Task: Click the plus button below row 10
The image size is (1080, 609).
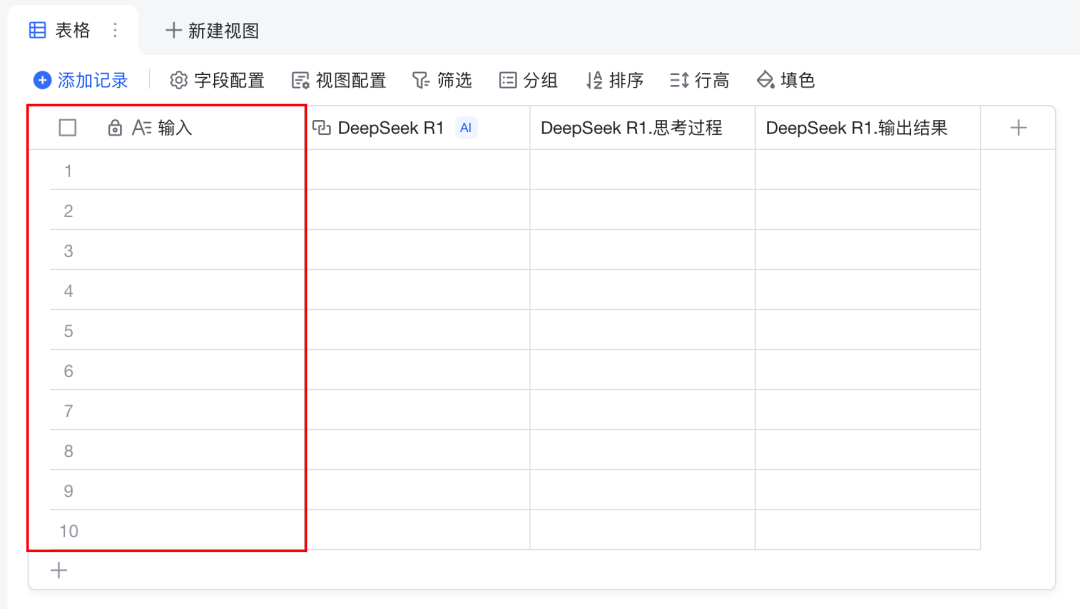Action: [x=59, y=570]
